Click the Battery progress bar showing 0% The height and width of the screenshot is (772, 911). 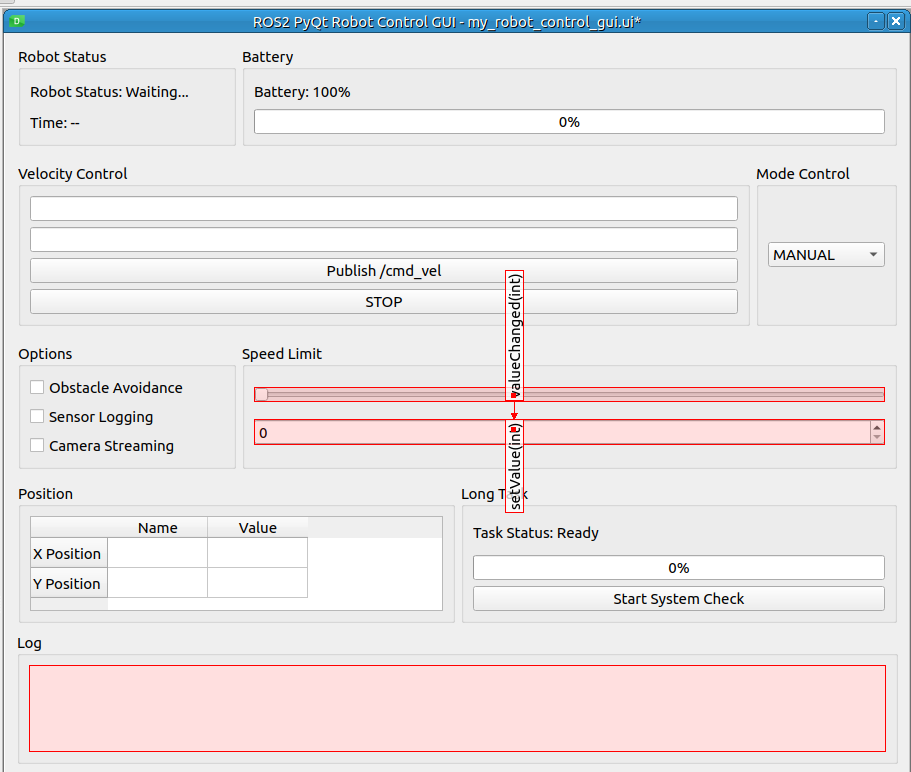click(x=569, y=122)
